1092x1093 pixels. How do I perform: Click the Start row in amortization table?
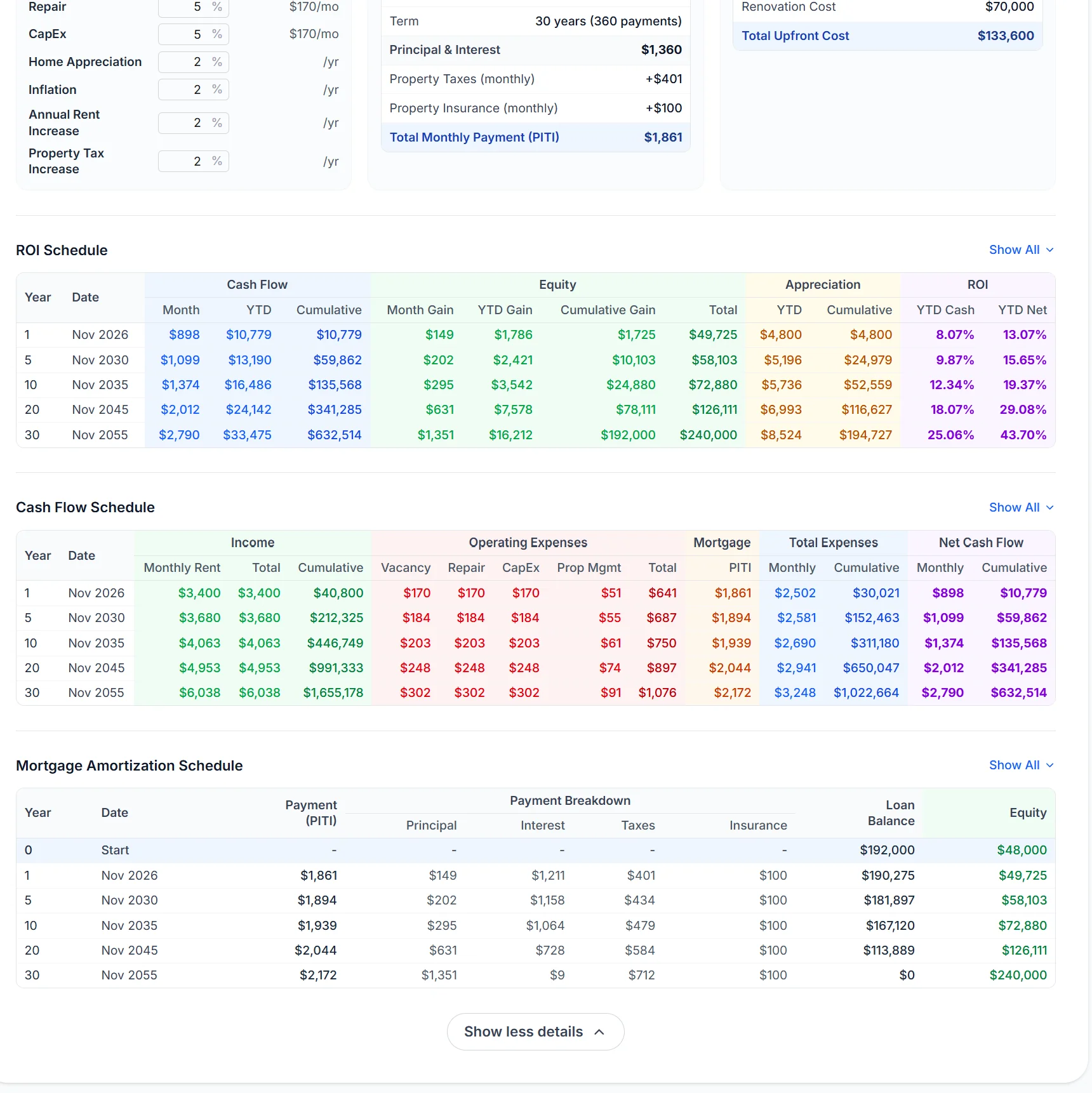(115, 851)
